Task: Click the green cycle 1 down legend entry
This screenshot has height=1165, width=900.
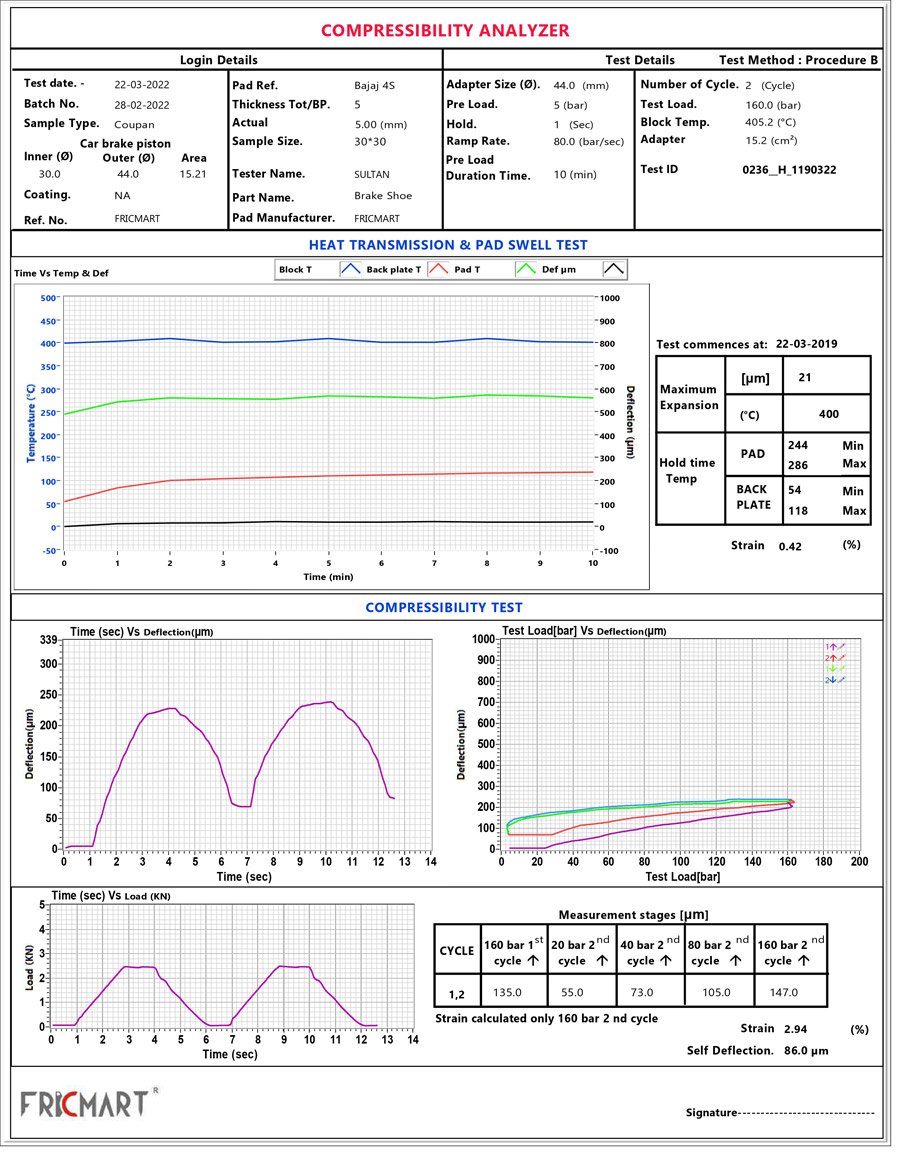Action: [x=835, y=668]
